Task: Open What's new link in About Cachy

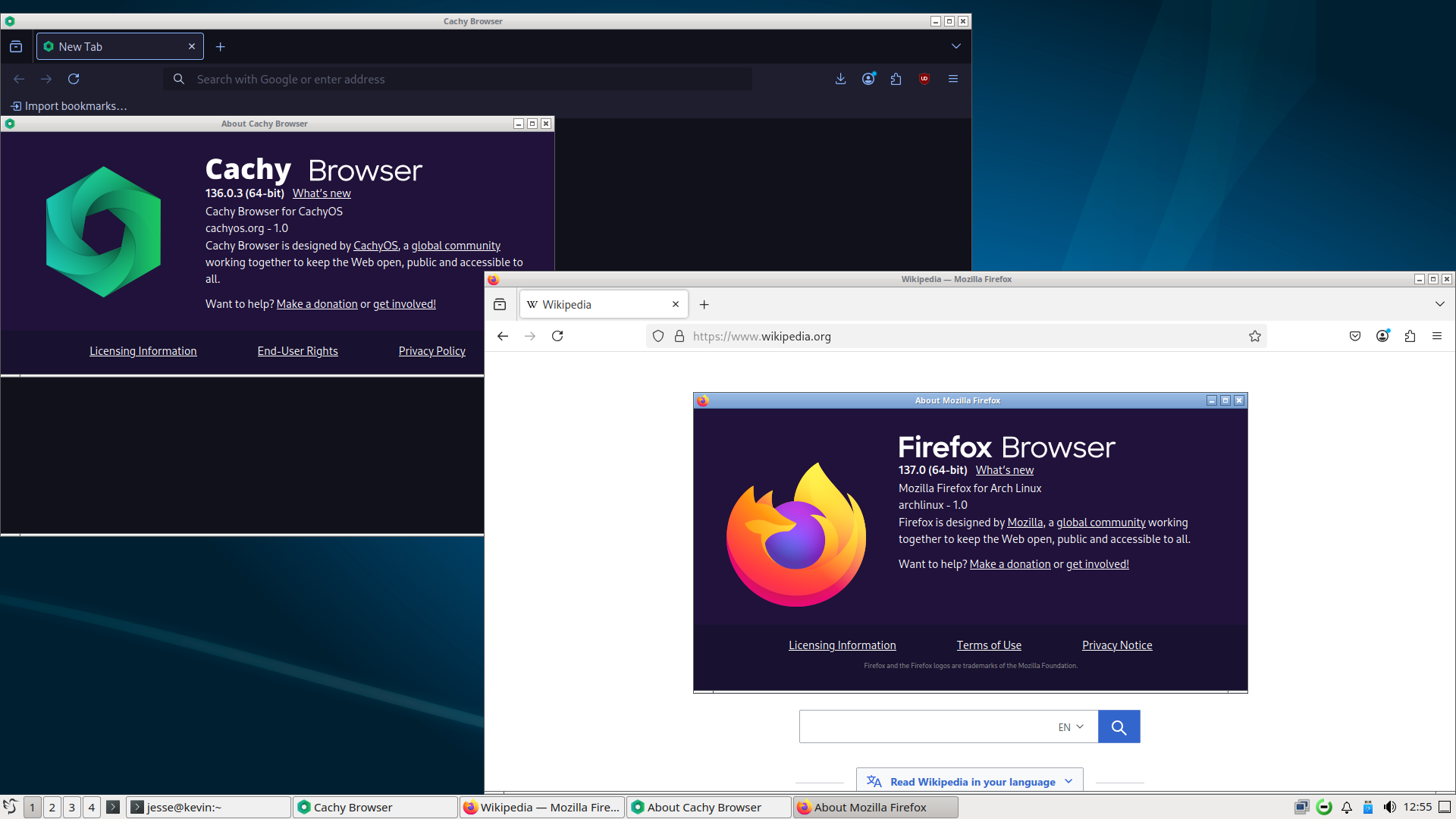Action: [322, 193]
